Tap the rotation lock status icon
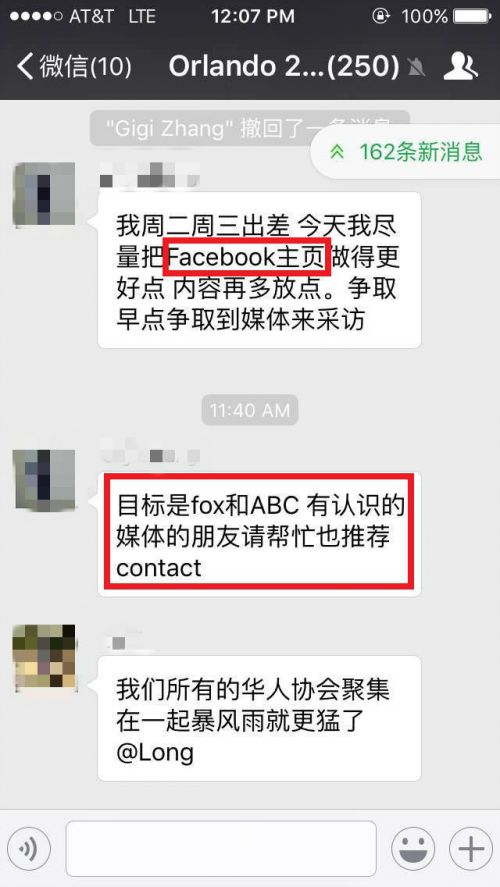Viewport: 500px width, 887px height. (381, 16)
